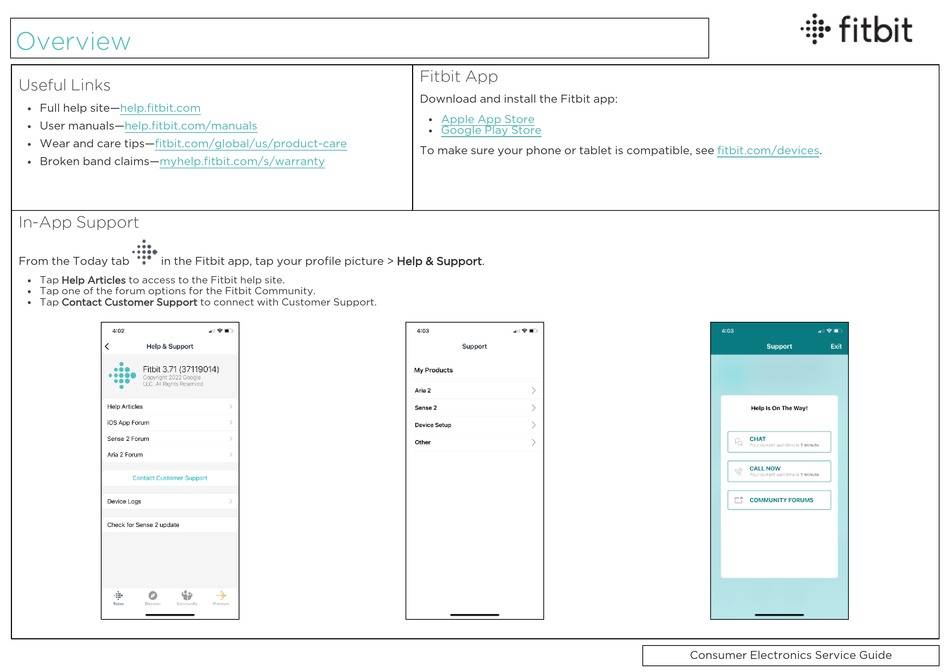Tap Check for Sense 2 update
950x672 pixels.
point(170,525)
